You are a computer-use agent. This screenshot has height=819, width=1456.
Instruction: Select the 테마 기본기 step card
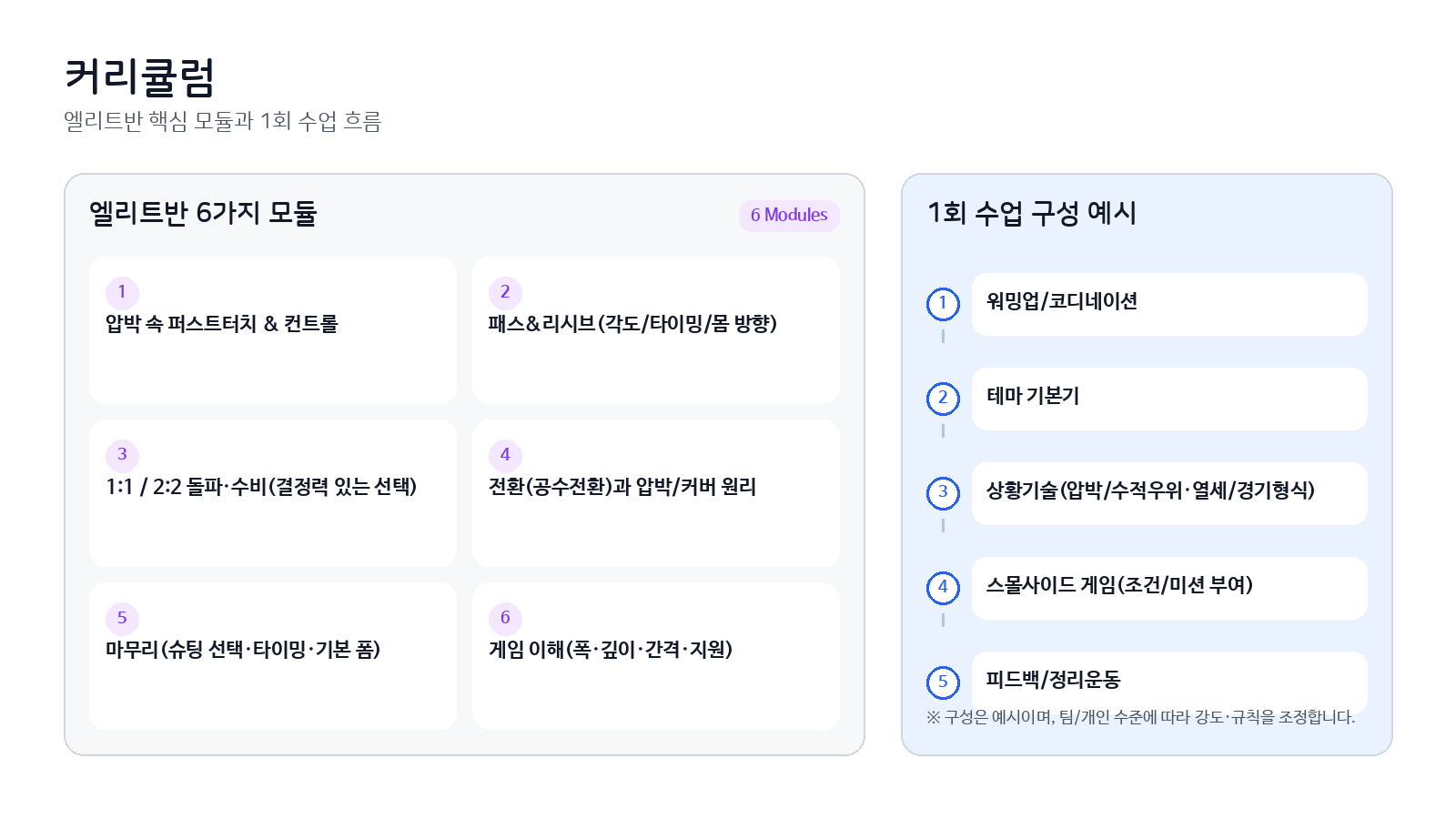point(1168,399)
